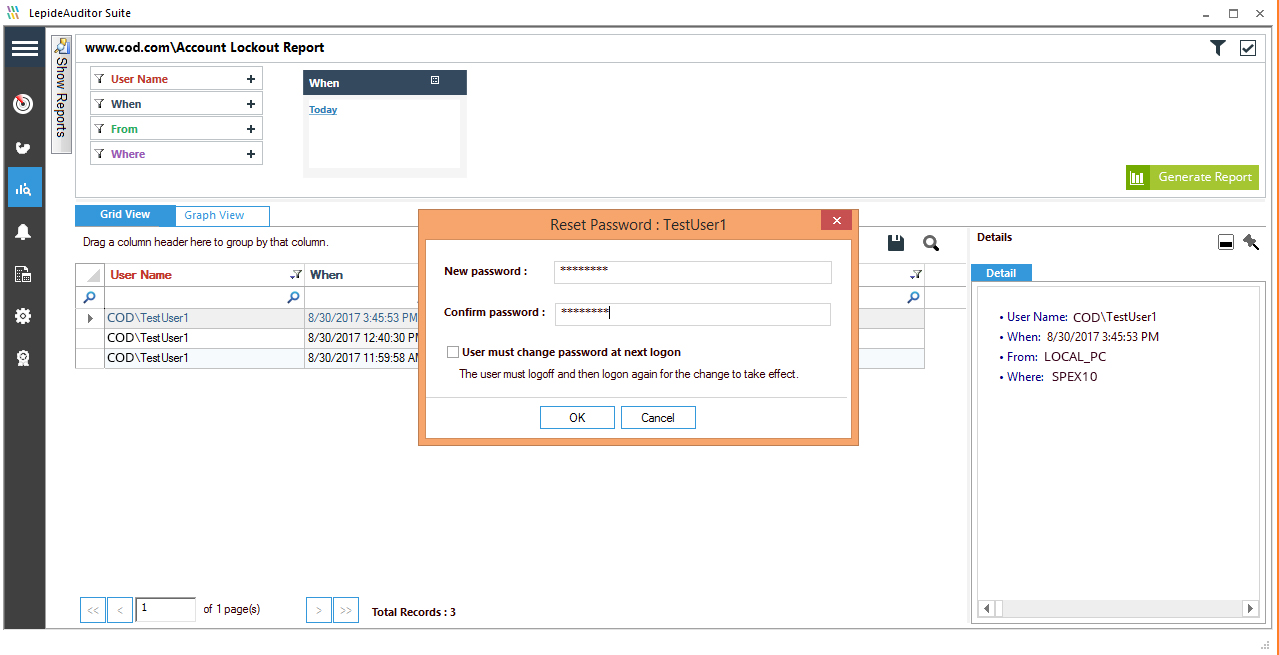Select the Detail tab in Details pane
1279x655 pixels.
[x=1001, y=273]
